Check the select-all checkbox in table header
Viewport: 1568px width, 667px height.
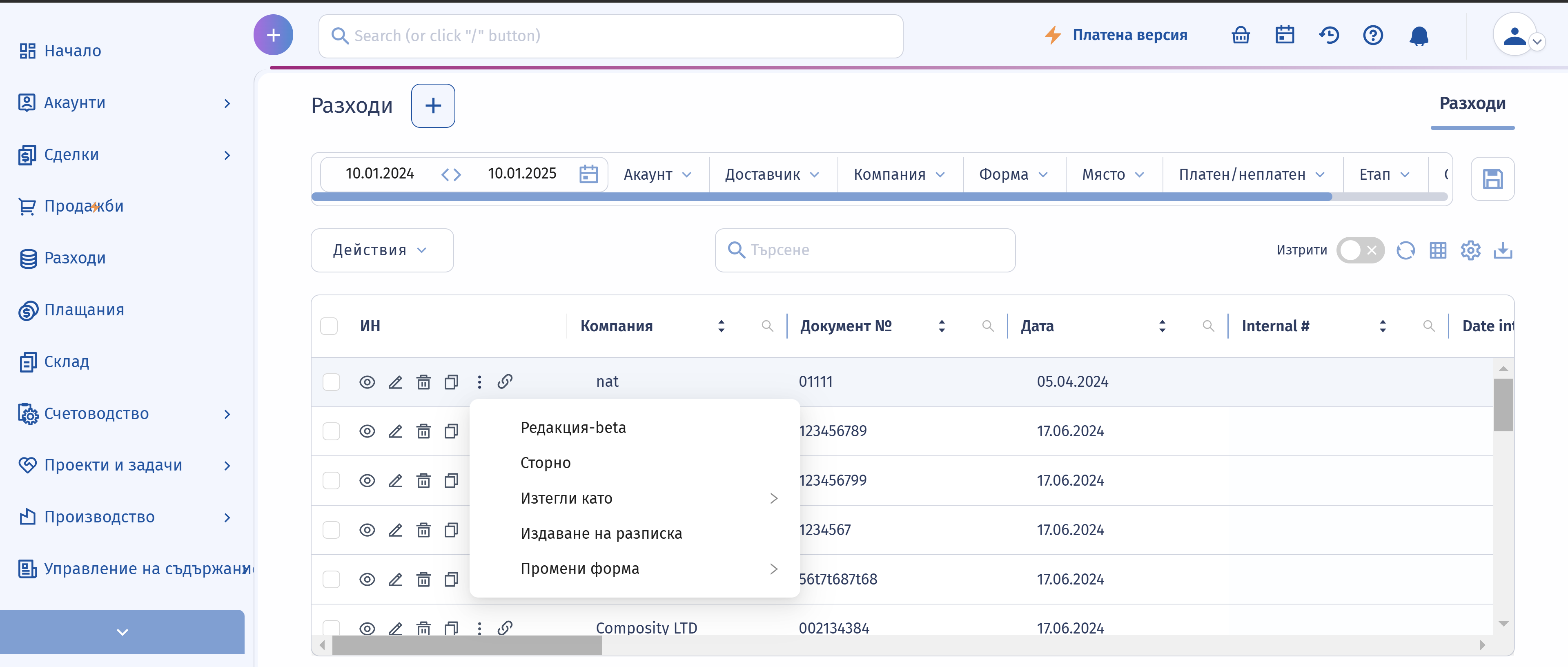pos(329,326)
